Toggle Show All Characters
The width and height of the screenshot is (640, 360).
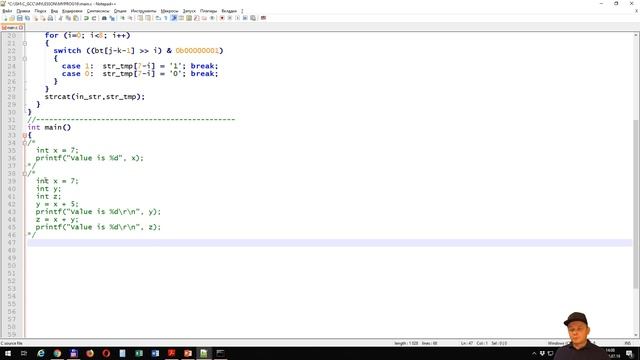(x=166, y=18)
